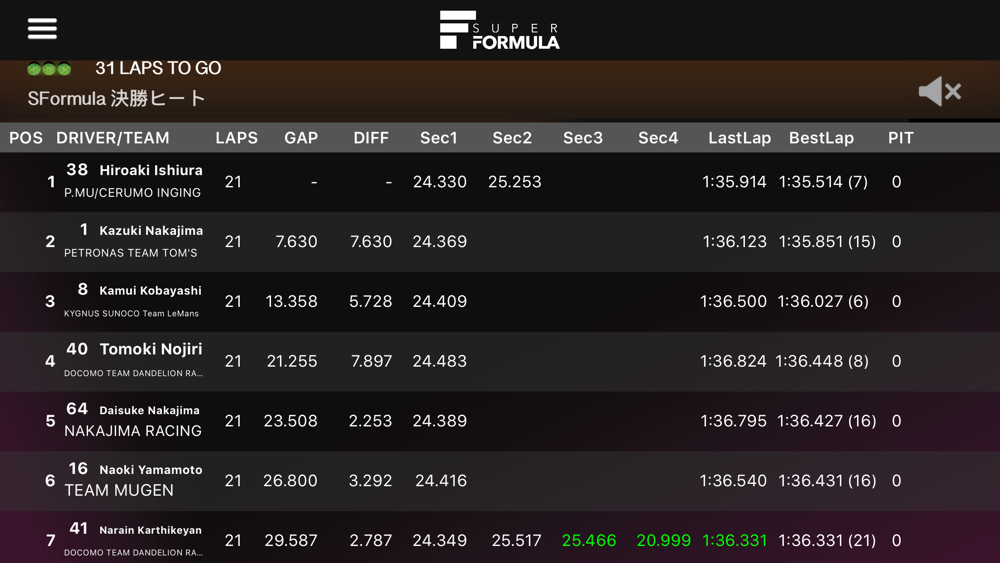Tap the green flag status indicator

49,69
